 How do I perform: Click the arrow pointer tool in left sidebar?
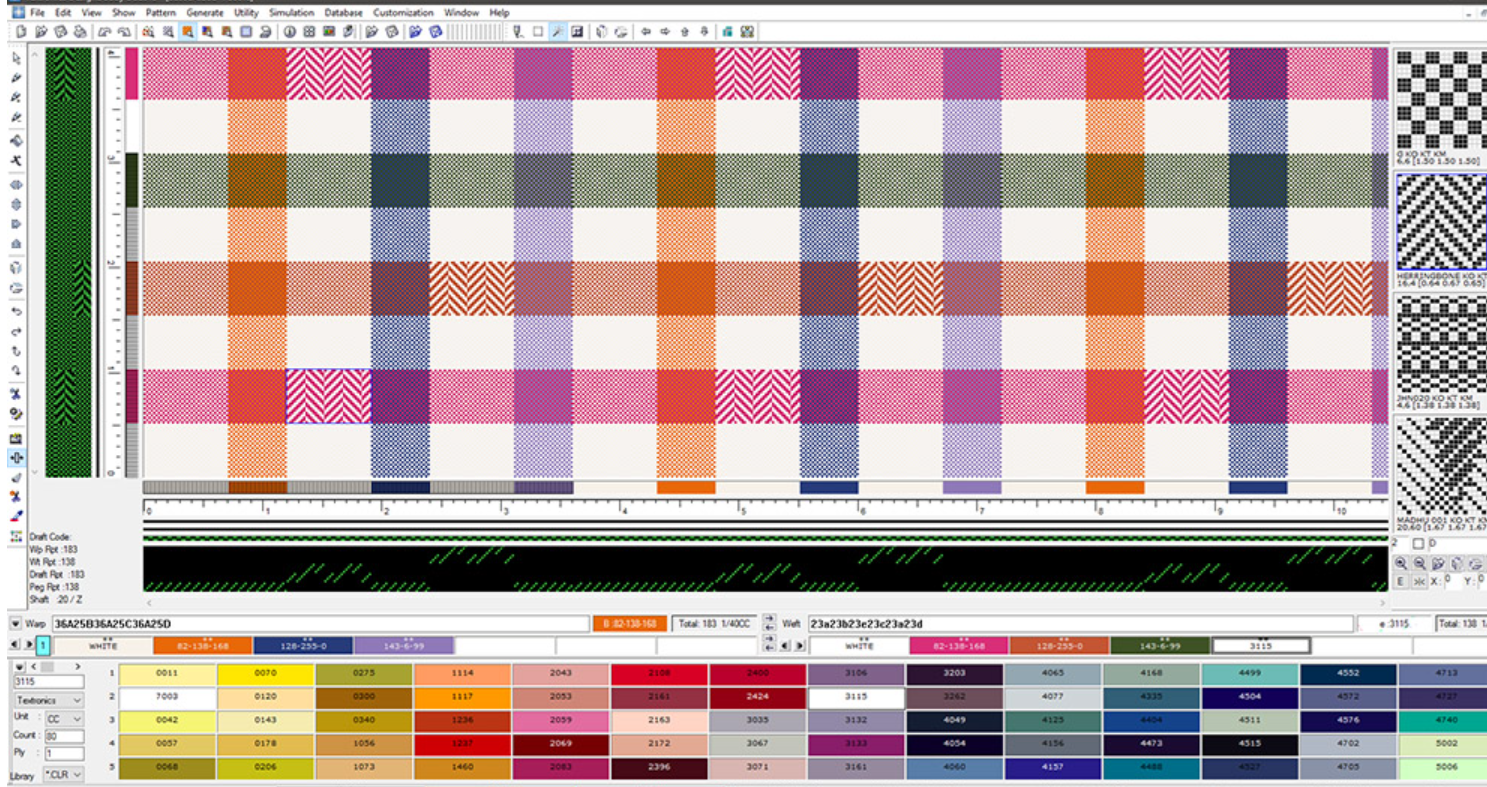16,58
